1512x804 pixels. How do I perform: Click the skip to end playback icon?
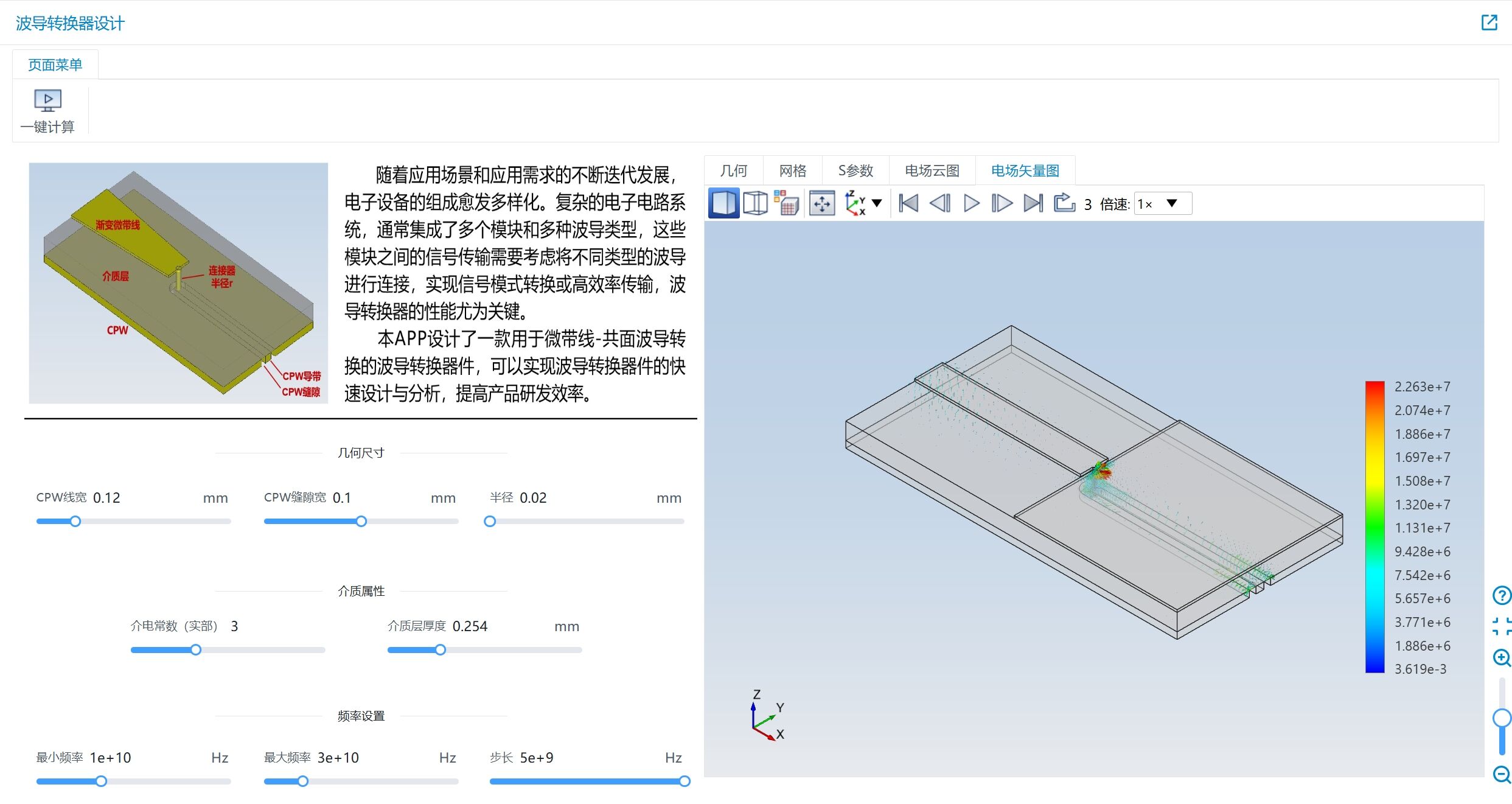[x=1031, y=204]
